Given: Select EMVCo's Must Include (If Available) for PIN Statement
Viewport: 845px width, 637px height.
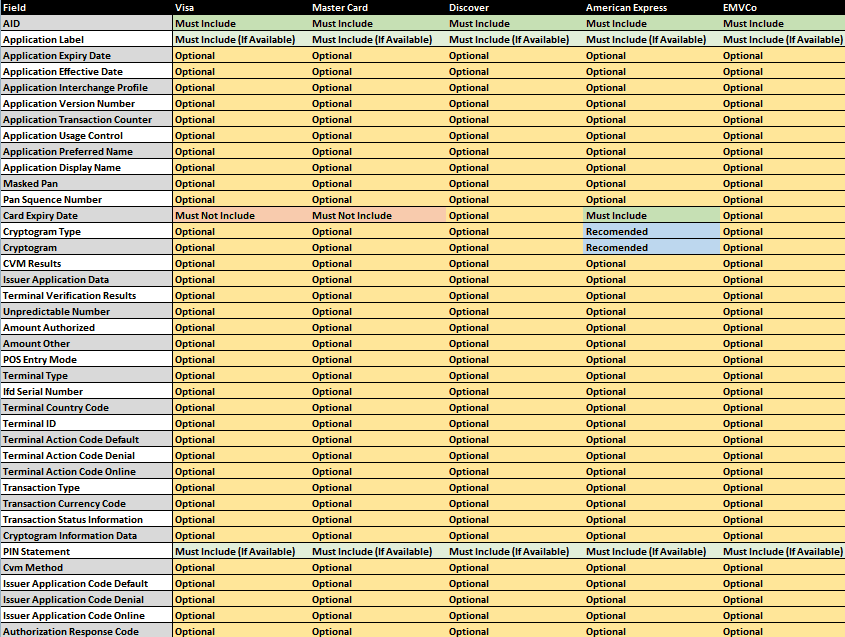Looking at the screenshot, I should click(x=783, y=551).
